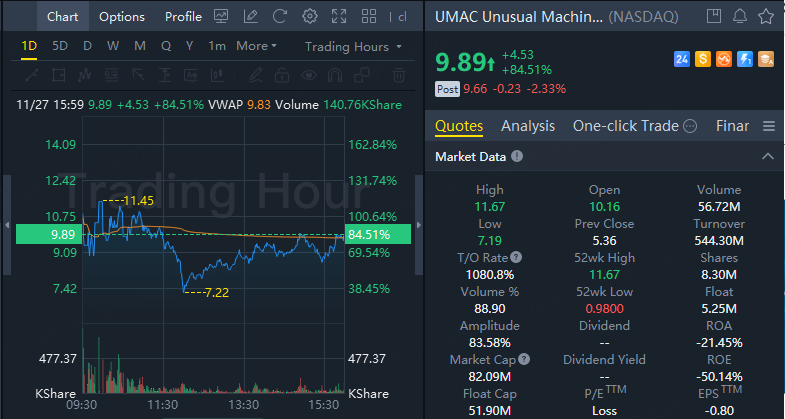Screen dimensions: 785x419
Task: Open chart settings gear icon
Action: tap(310, 17)
